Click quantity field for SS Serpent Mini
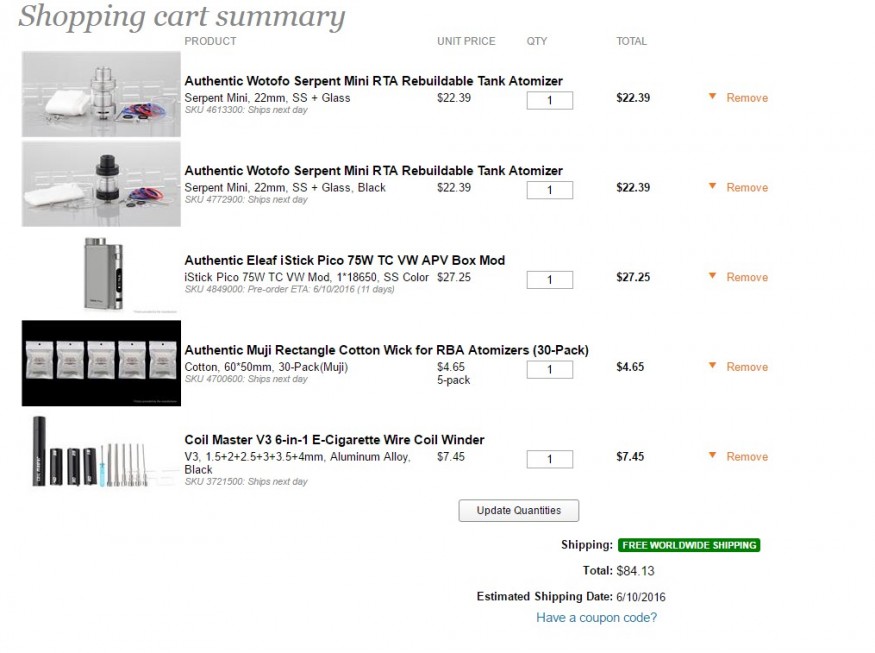875x653 pixels. [x=550, y=100]
